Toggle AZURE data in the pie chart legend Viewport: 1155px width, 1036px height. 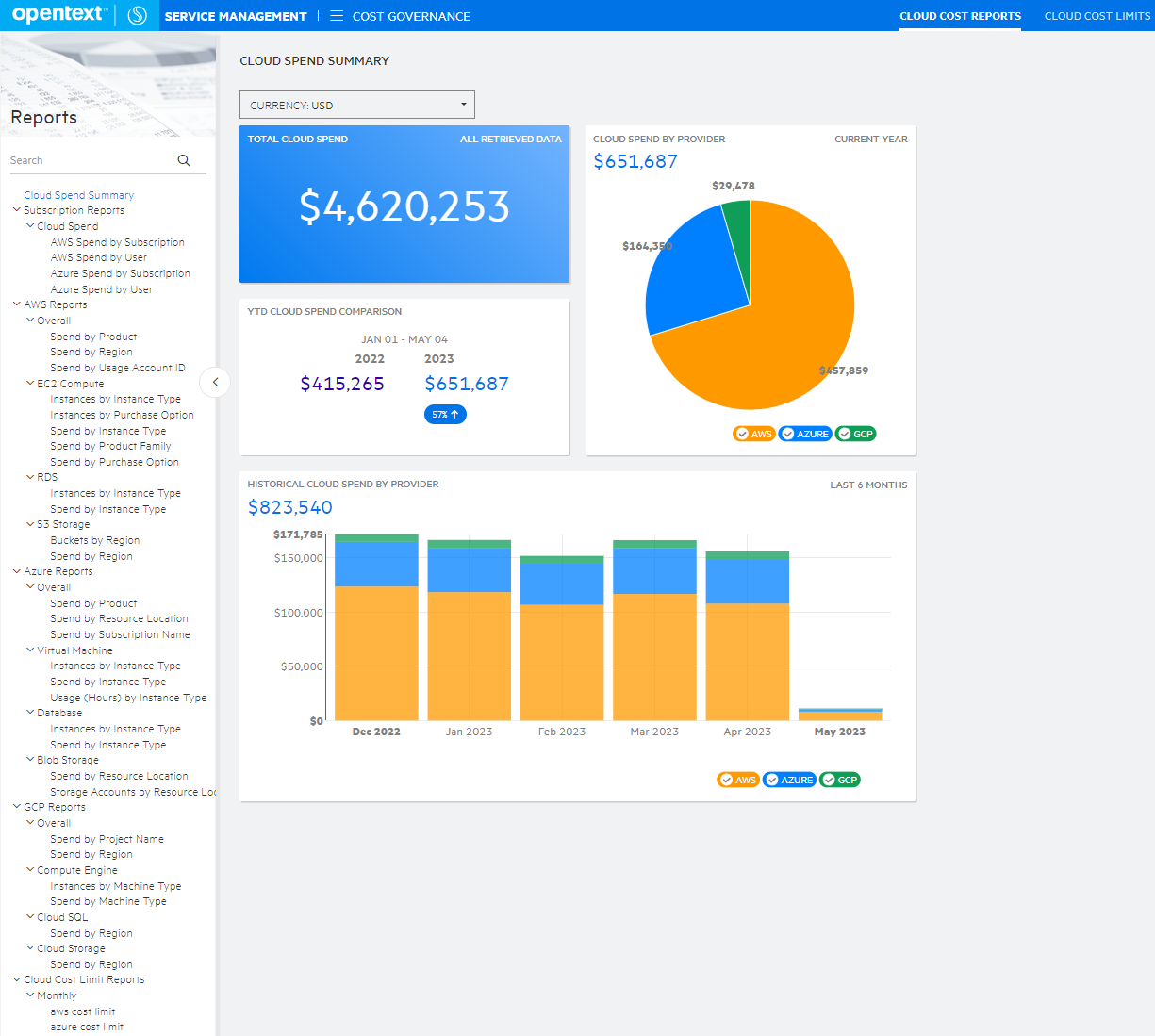point(804,434)
